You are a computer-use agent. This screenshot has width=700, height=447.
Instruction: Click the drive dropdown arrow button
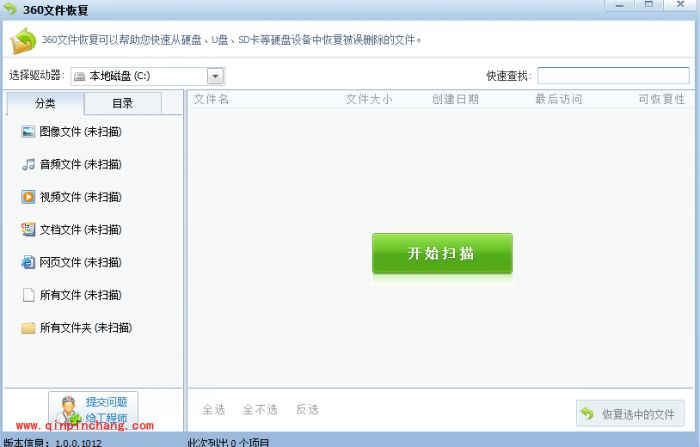point(216,76)
